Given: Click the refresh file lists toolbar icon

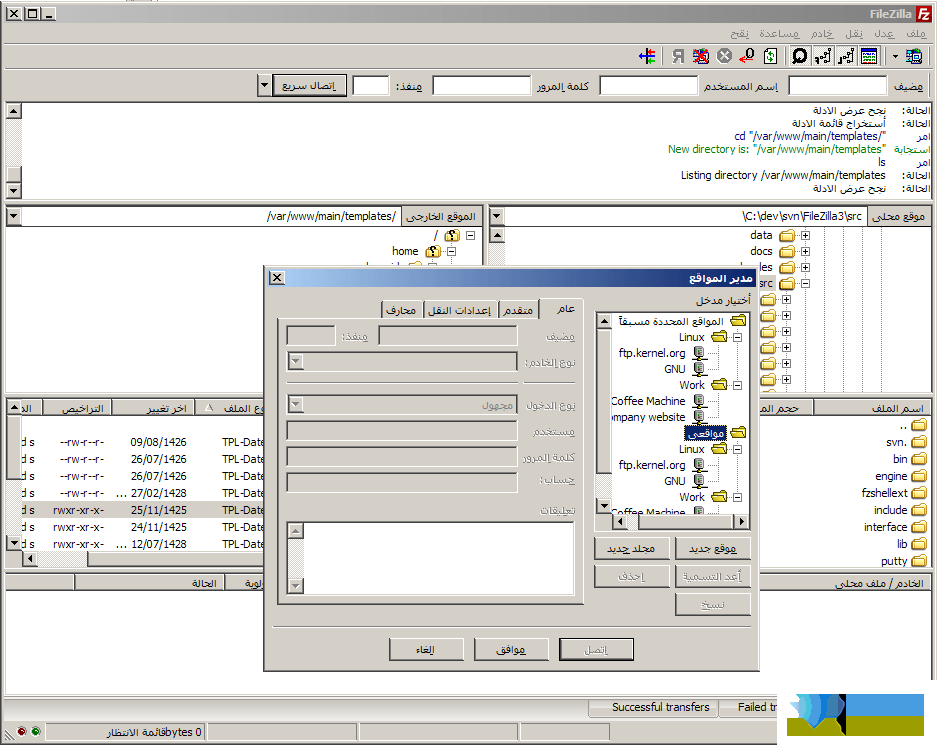Looking at the screenshot, I should coord(770,57).
